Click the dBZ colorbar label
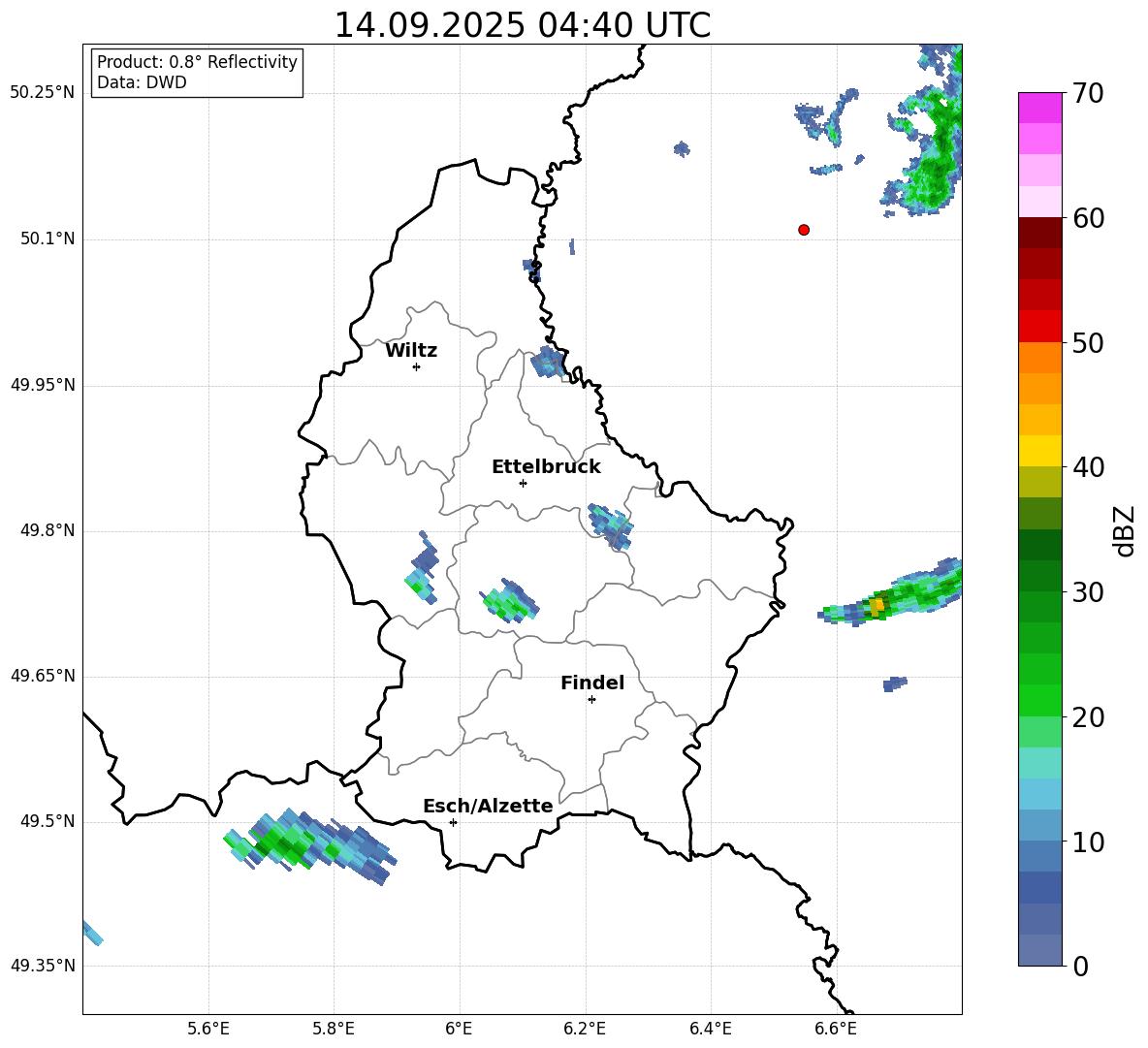The width and height of the screenshot is (1148, 1048). (x=1124, y=530)
